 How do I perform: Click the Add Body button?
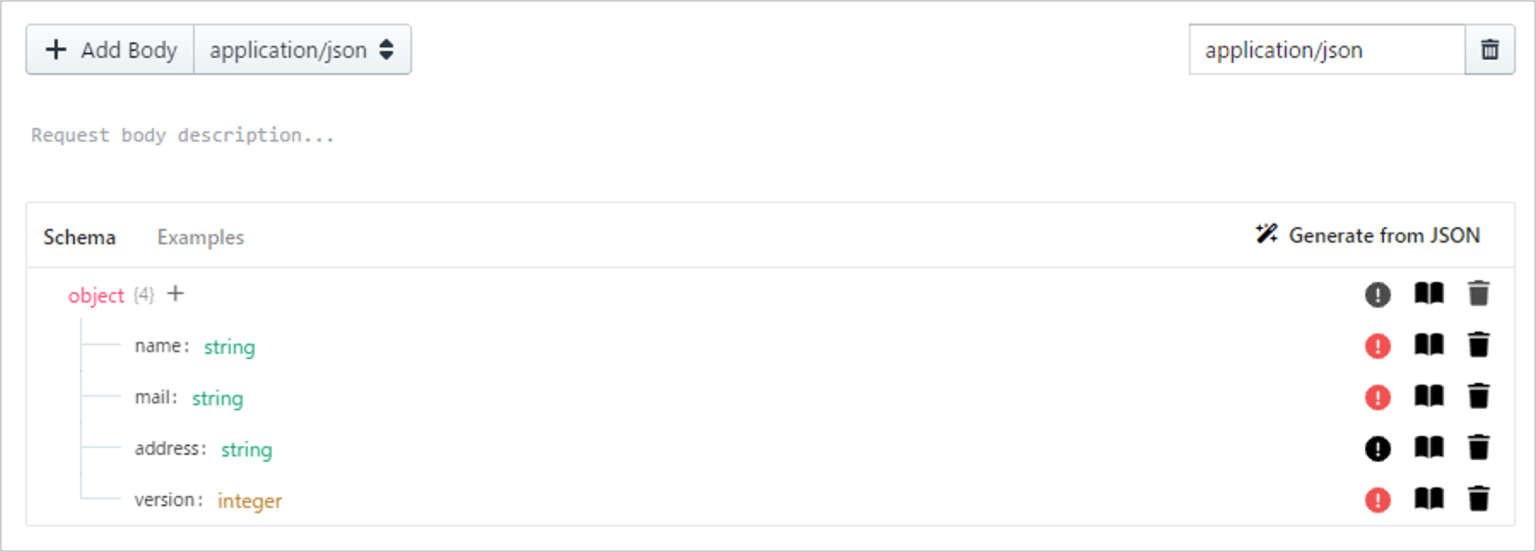pos(111,50)
